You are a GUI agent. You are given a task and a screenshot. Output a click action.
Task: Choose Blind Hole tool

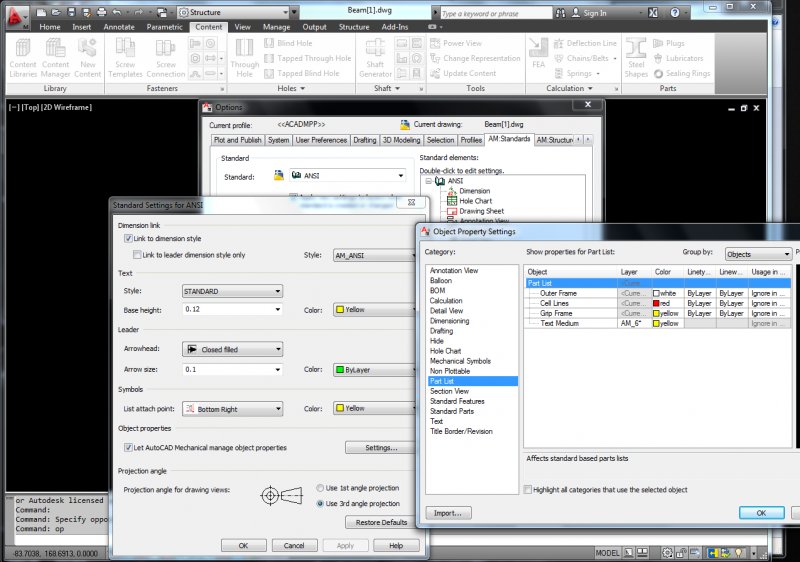tap(288, 43)
